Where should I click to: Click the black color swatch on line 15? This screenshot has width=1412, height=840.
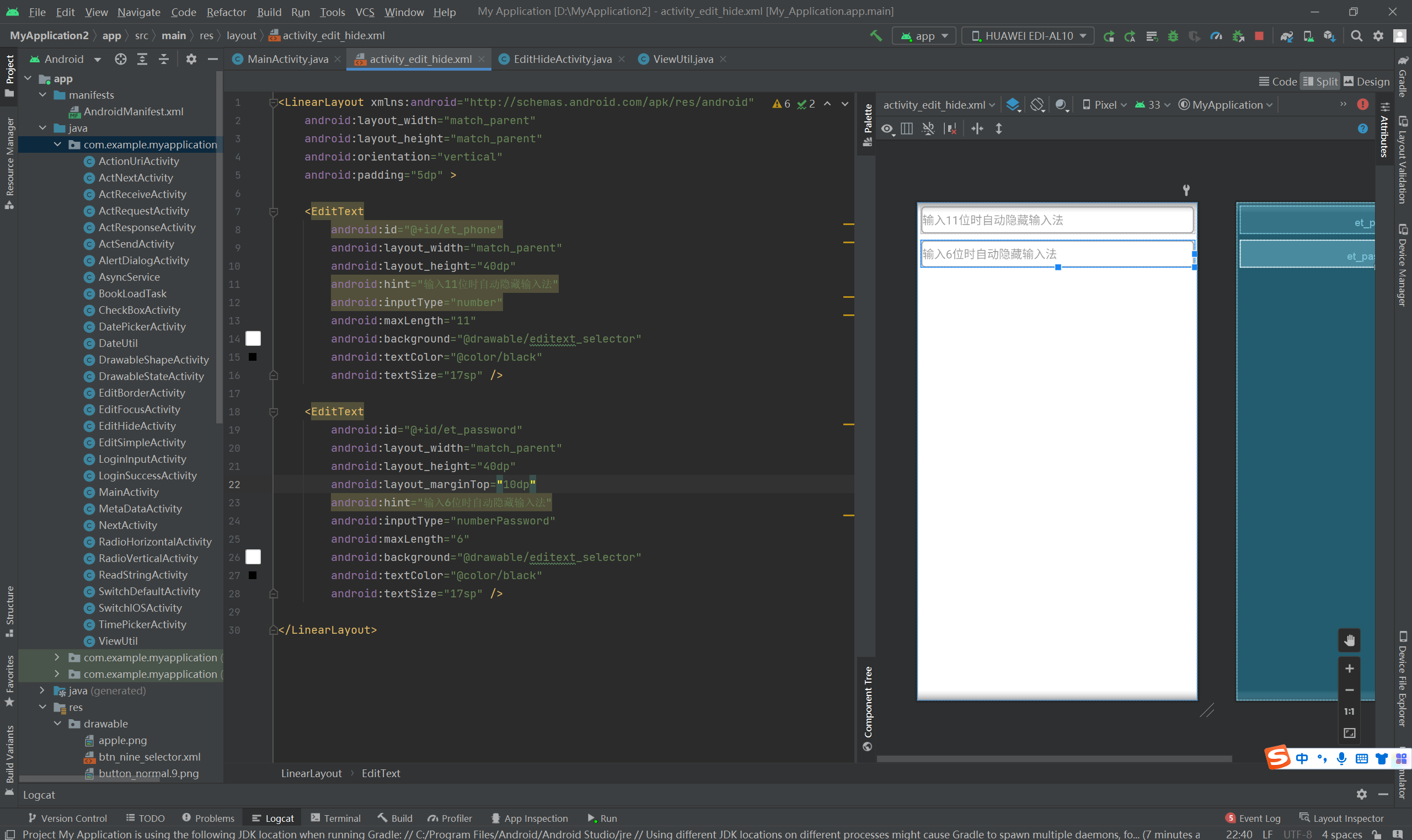tap(253, 357)
